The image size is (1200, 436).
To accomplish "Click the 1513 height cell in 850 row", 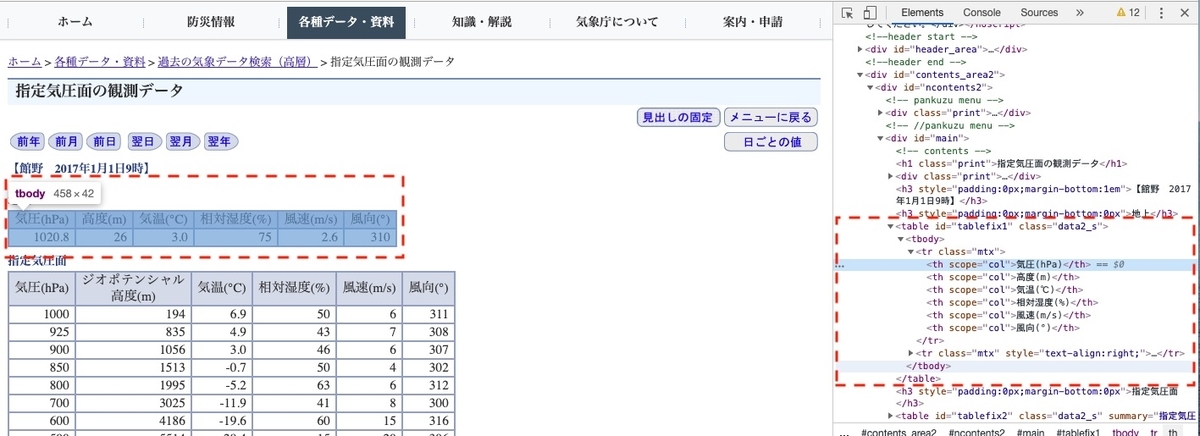I will click(x=132, y=369).
